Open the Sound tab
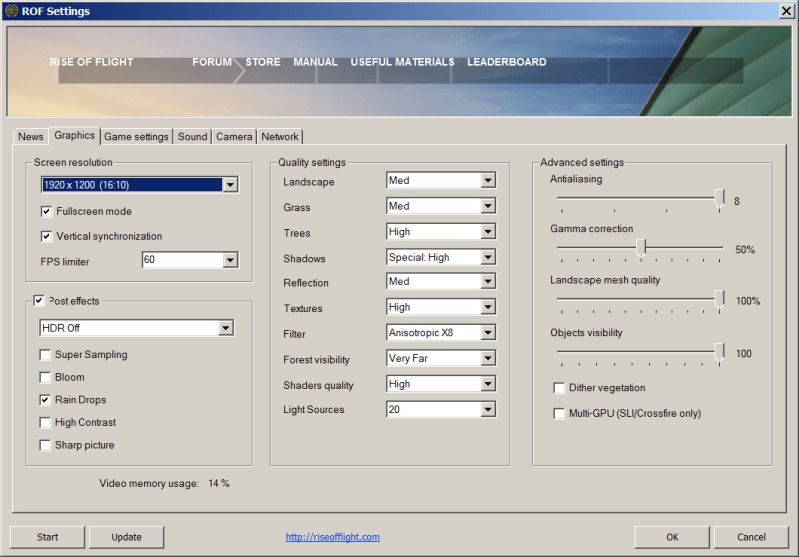 click(193, 137)
